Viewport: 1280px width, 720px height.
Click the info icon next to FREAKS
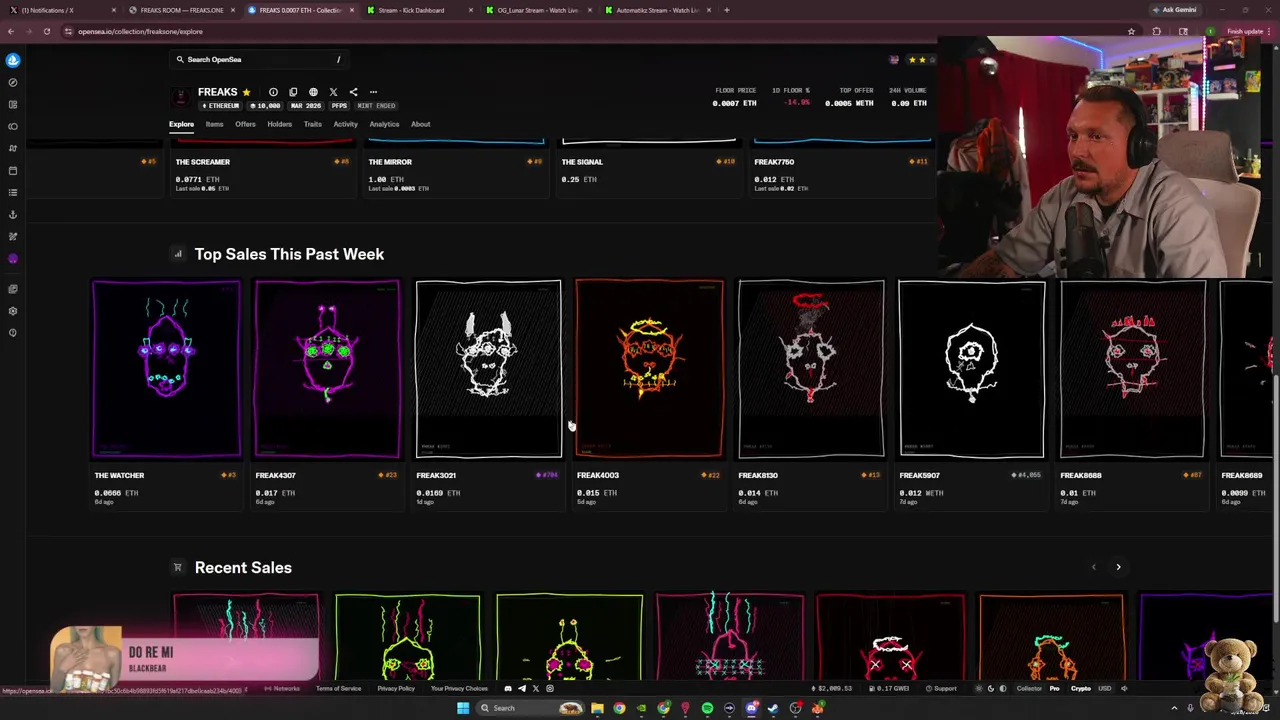tap(273, 92)
